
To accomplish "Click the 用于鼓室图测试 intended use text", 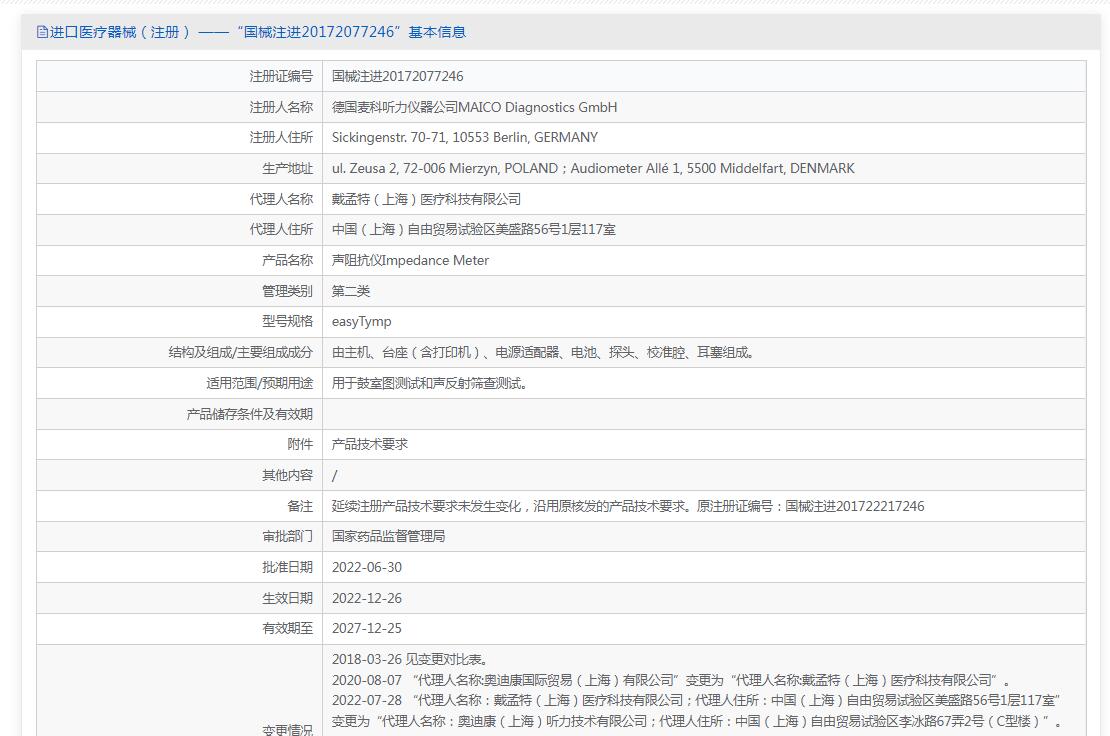I will click(429, 383).
